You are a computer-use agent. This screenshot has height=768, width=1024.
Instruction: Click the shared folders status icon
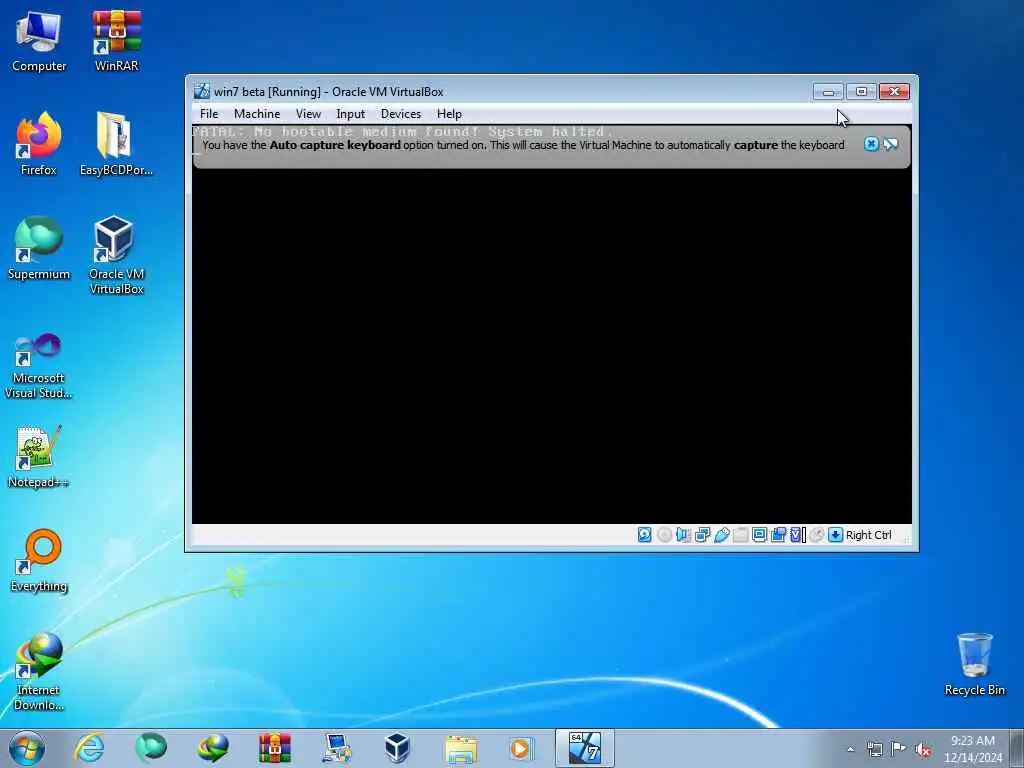(740, 535)
